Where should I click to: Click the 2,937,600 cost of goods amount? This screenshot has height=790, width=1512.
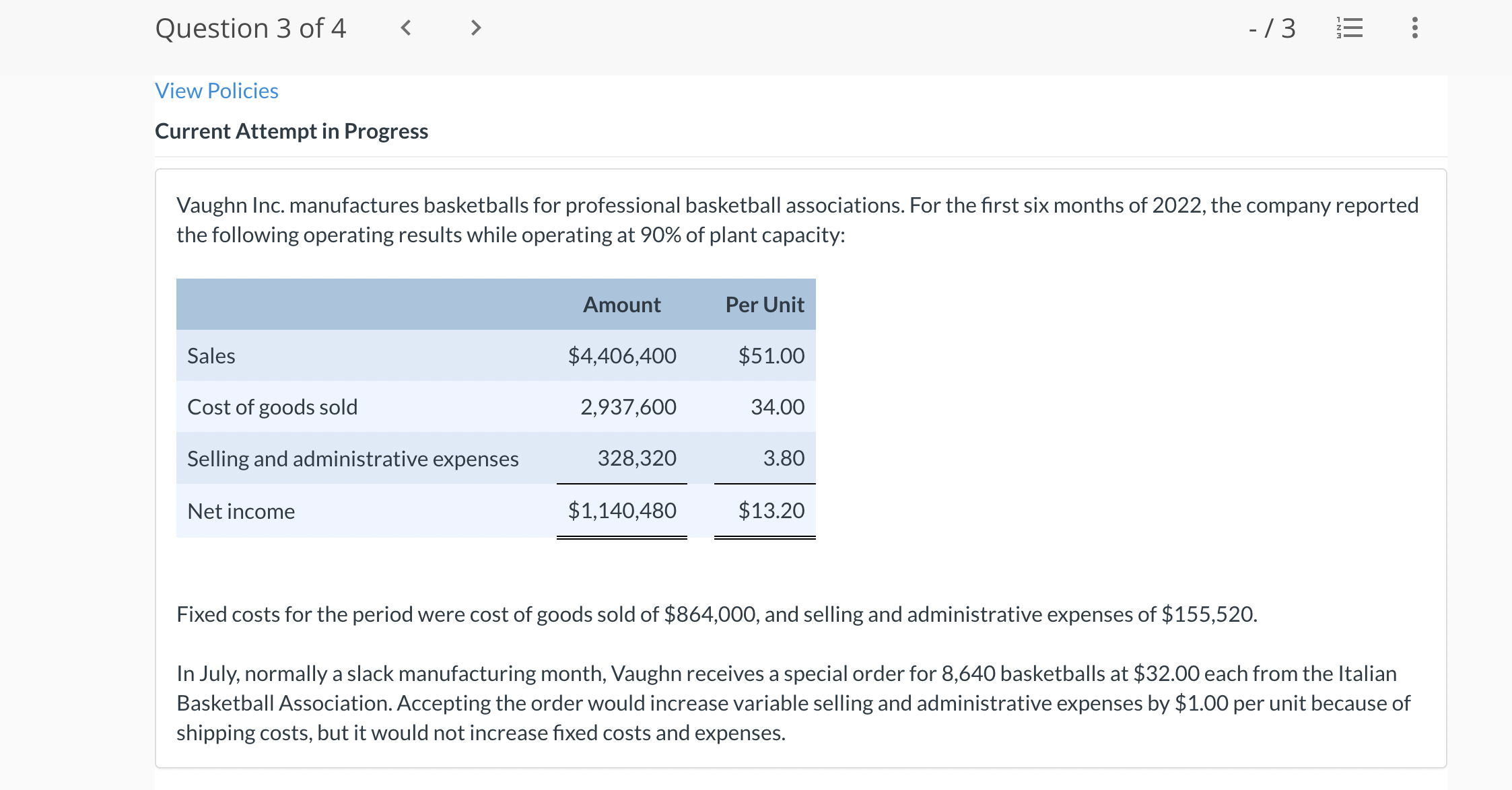(x=629, y=406)
